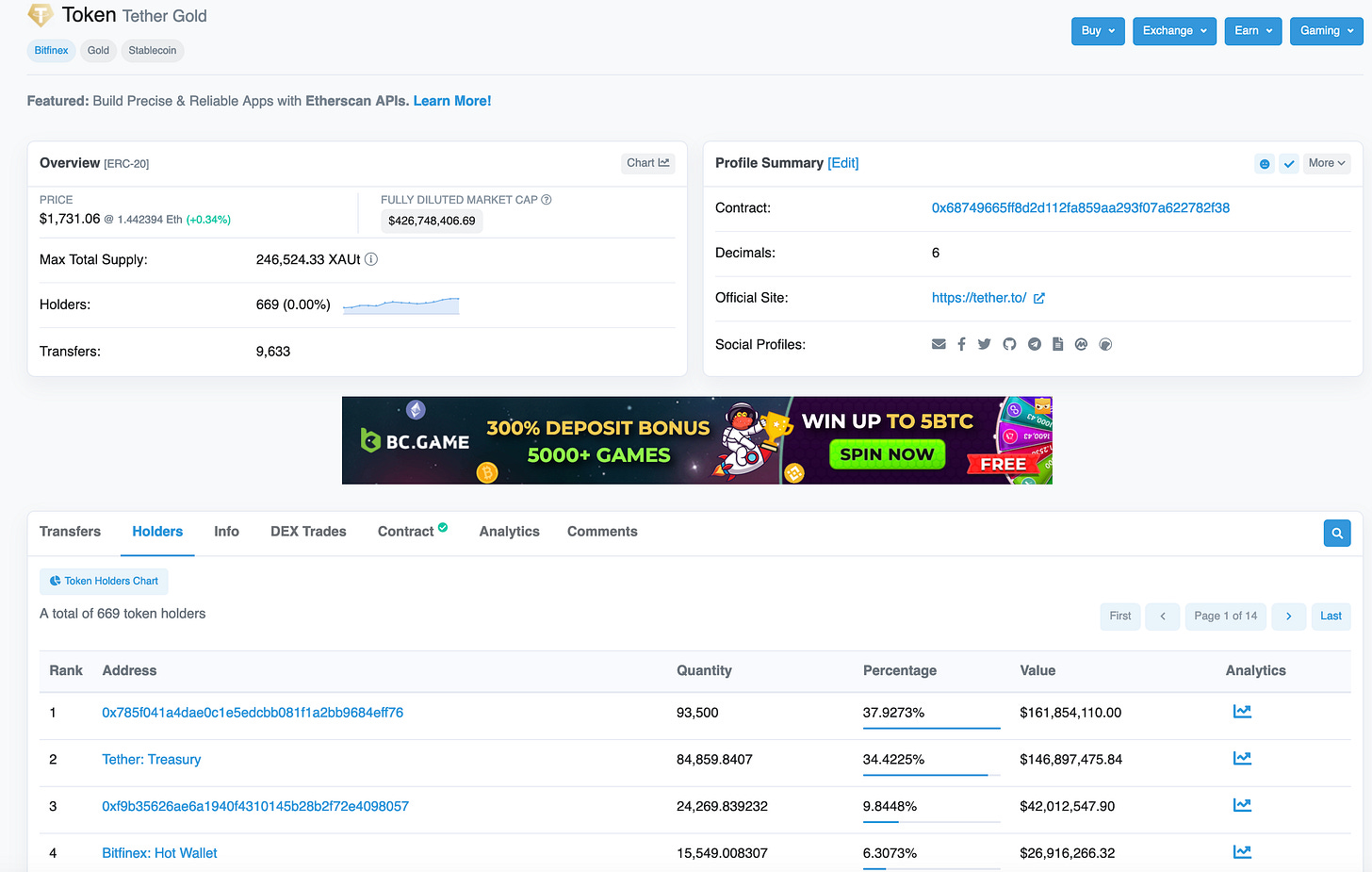This screenshot has width=1372, height=872.
Task: Open holder address 0x785f041a4dae0c1e5edc...
Action: pyautogui.click(x=253, y=713)
